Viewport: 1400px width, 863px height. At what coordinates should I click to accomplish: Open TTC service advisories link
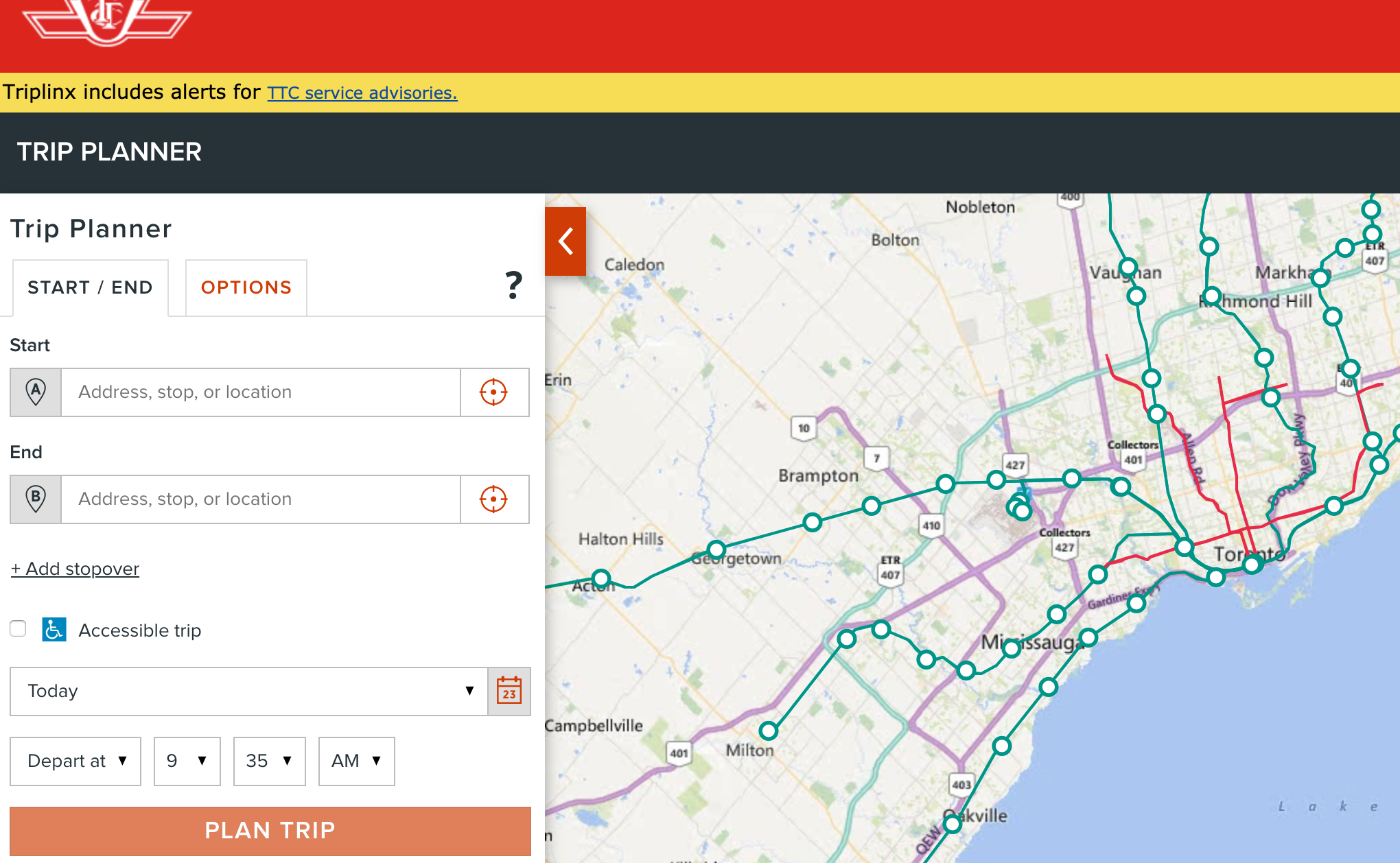click(x=362, y=93)
